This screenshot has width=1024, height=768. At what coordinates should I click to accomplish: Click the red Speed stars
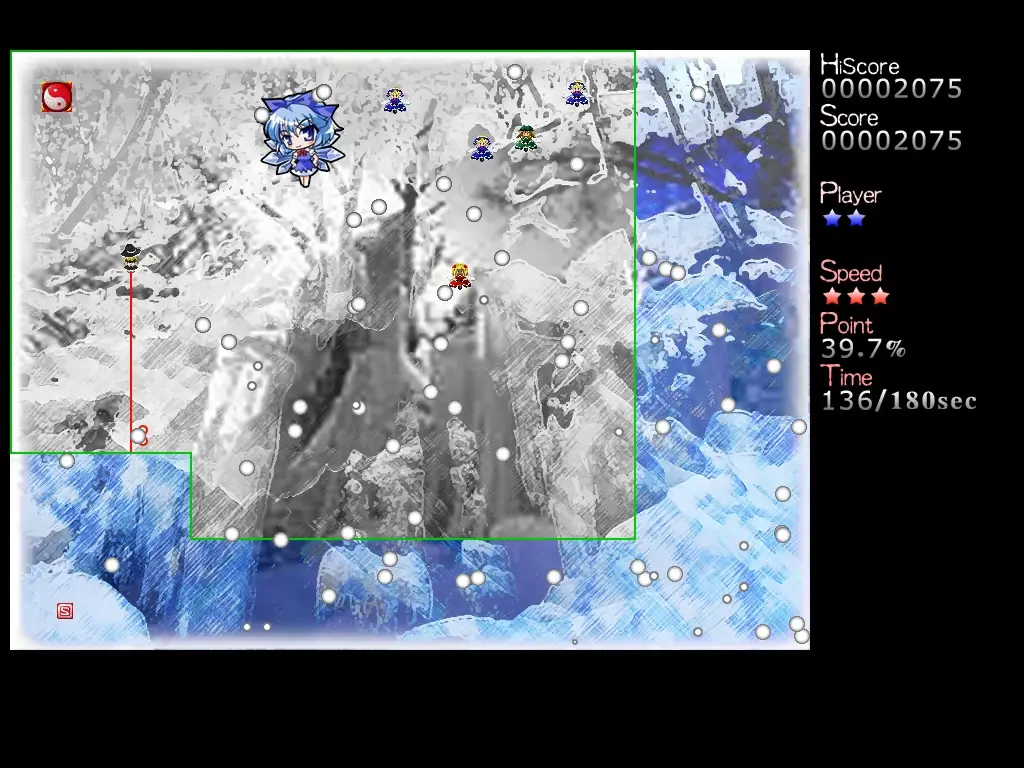[x=856, y=296]
